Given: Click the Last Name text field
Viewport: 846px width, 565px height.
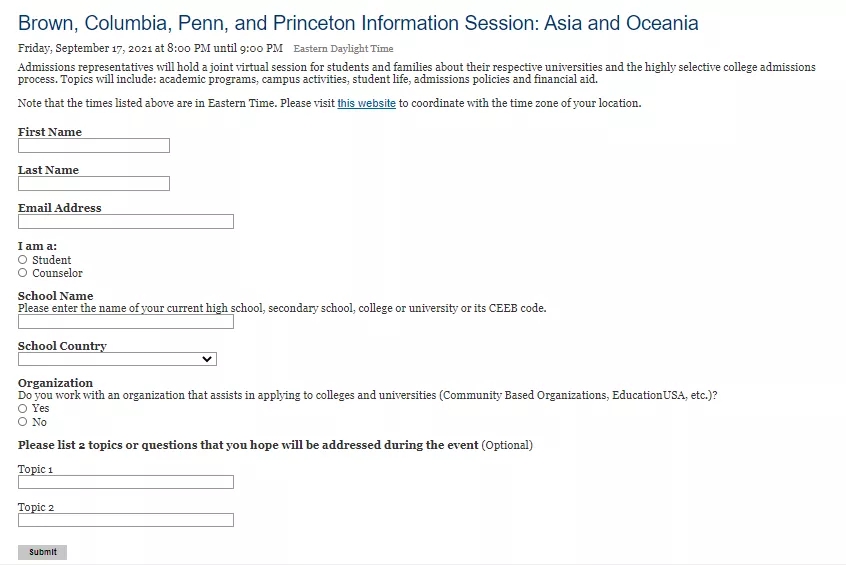Looking at the screenshot, I should tap(94, 184).
